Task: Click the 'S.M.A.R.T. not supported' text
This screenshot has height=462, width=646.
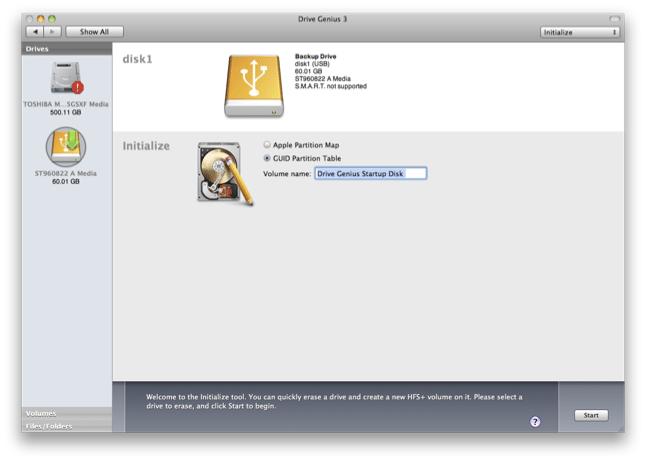Action: 330,86
